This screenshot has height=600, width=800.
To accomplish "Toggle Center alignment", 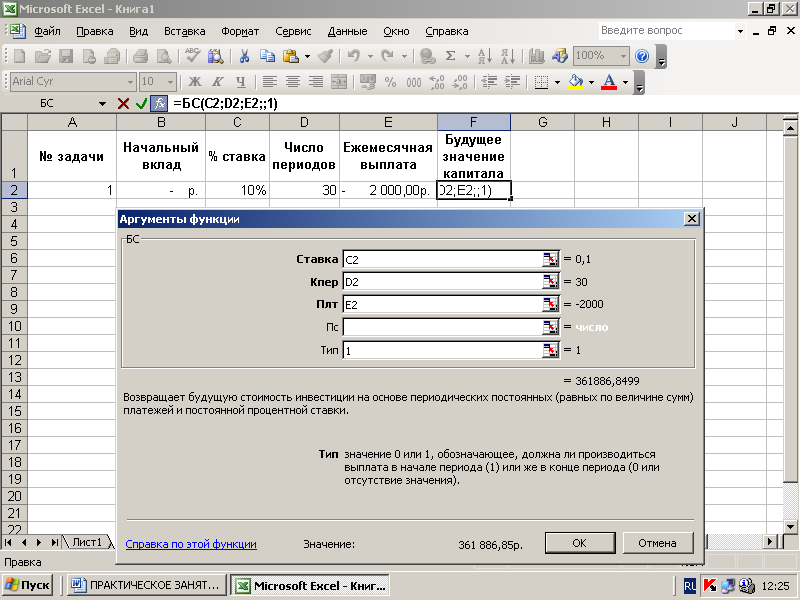I will [293, 82].
